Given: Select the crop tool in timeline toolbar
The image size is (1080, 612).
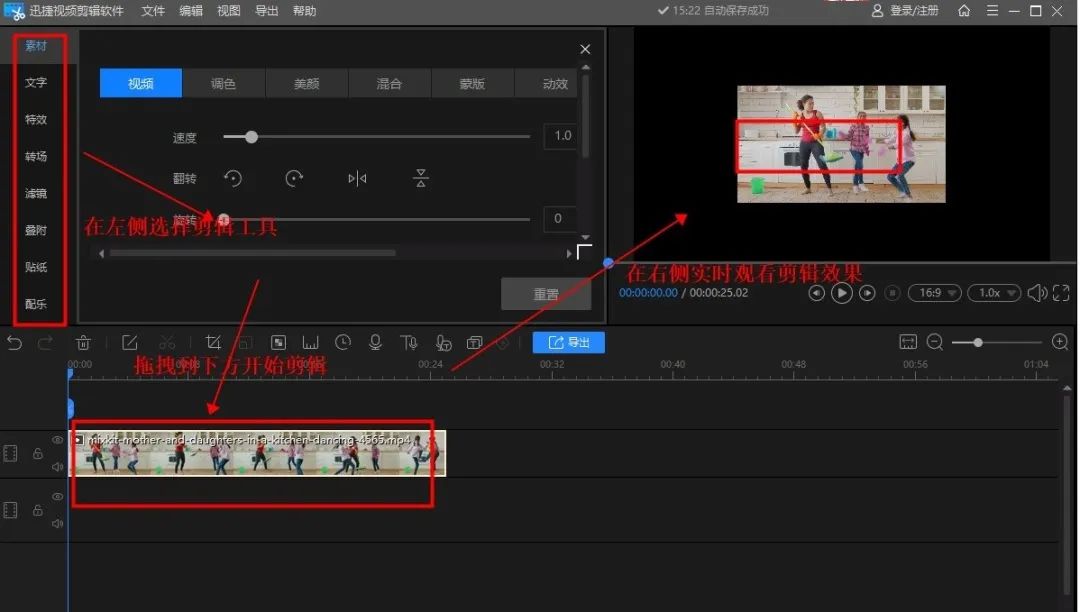Looking at the screenshot, I should [x=213, y=343].
